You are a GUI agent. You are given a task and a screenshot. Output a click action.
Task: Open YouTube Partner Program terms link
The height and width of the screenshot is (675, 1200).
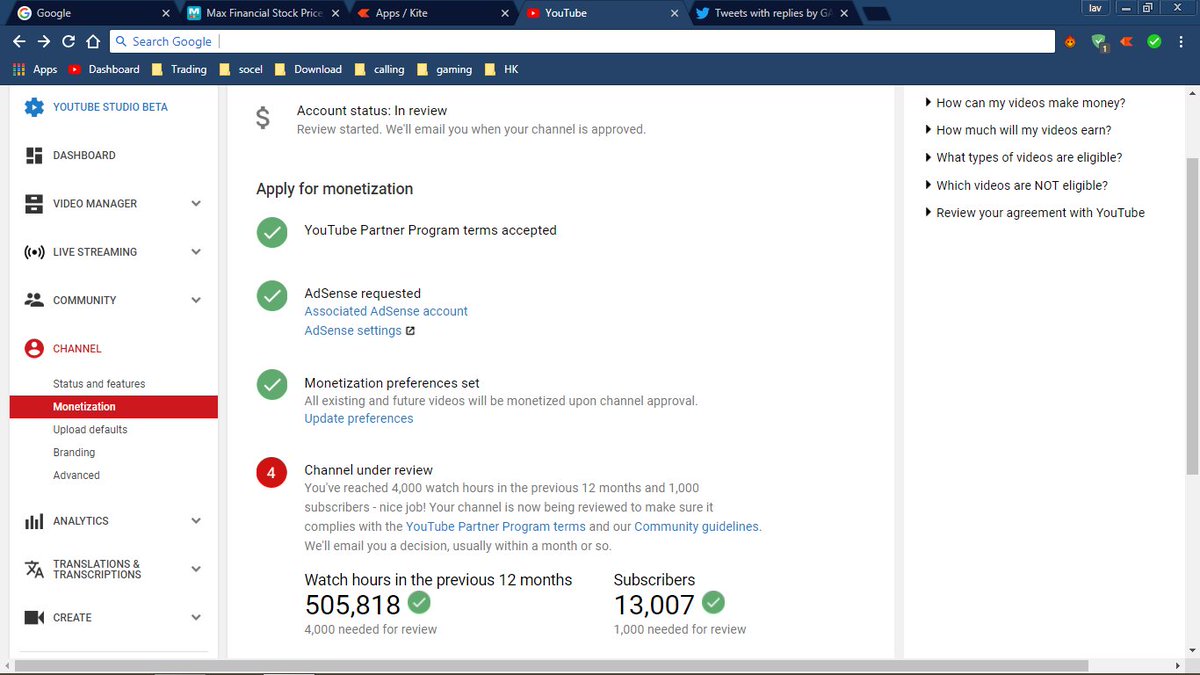[496, 527]
